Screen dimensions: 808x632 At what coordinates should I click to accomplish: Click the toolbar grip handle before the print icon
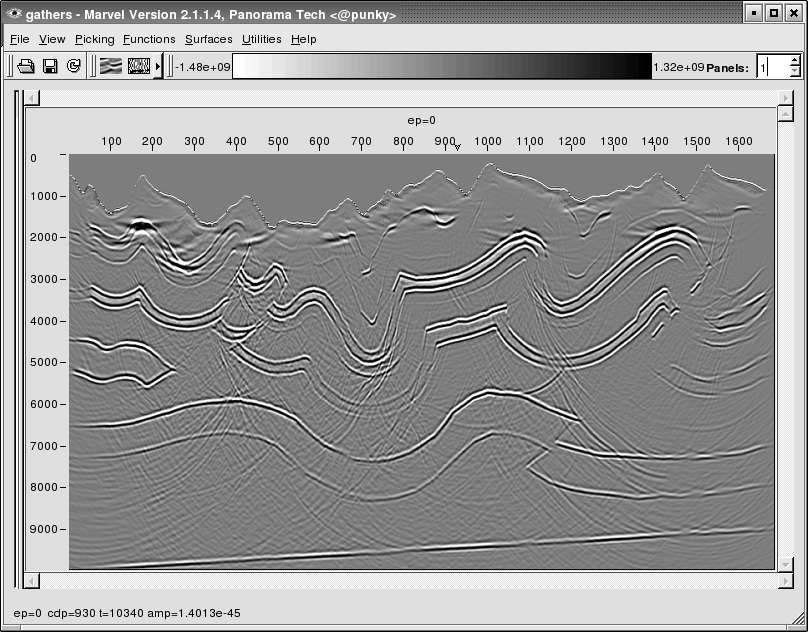[11, 66]
